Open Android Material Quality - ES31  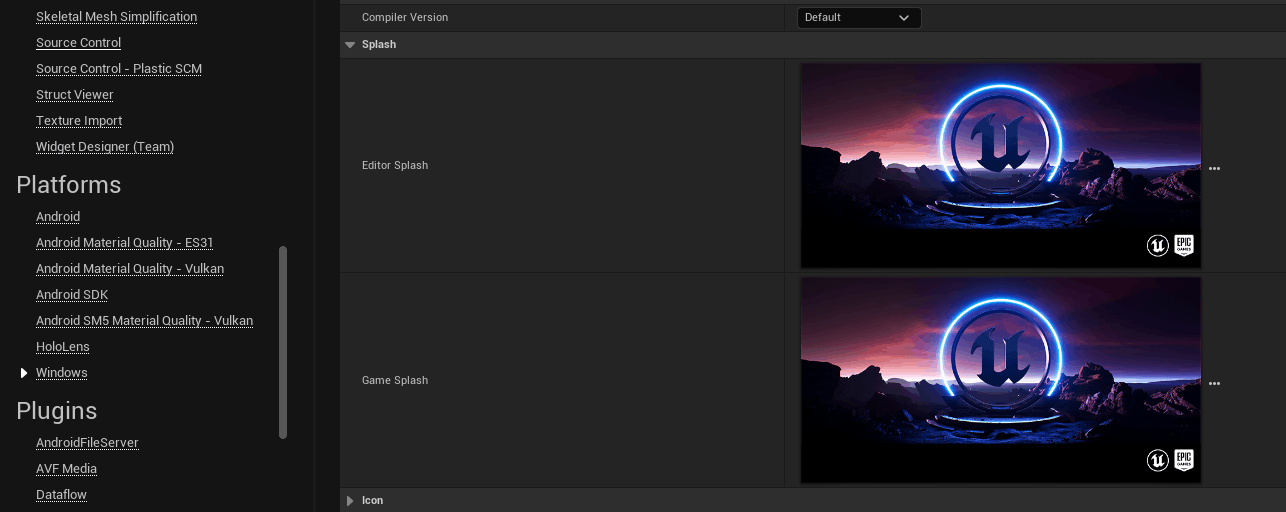(124, 243)
